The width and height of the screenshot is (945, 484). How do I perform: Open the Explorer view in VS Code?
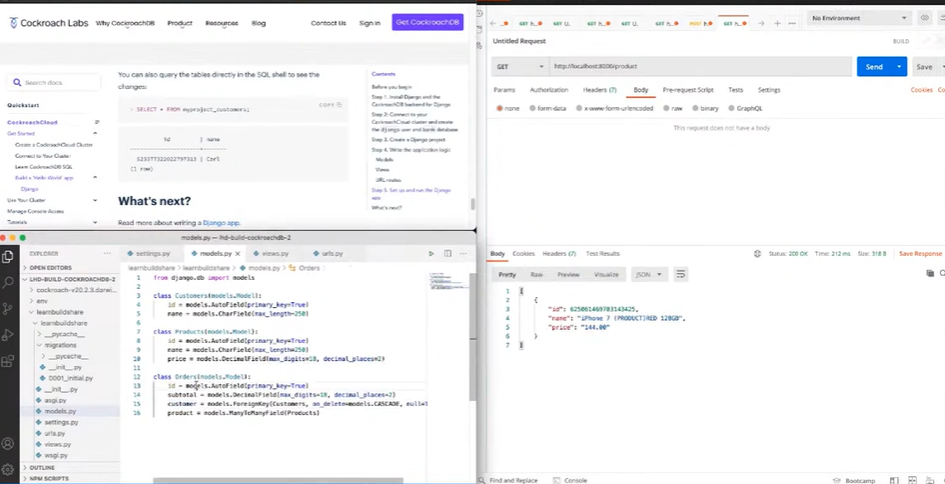pyautogui.click(x=8, y=257)
